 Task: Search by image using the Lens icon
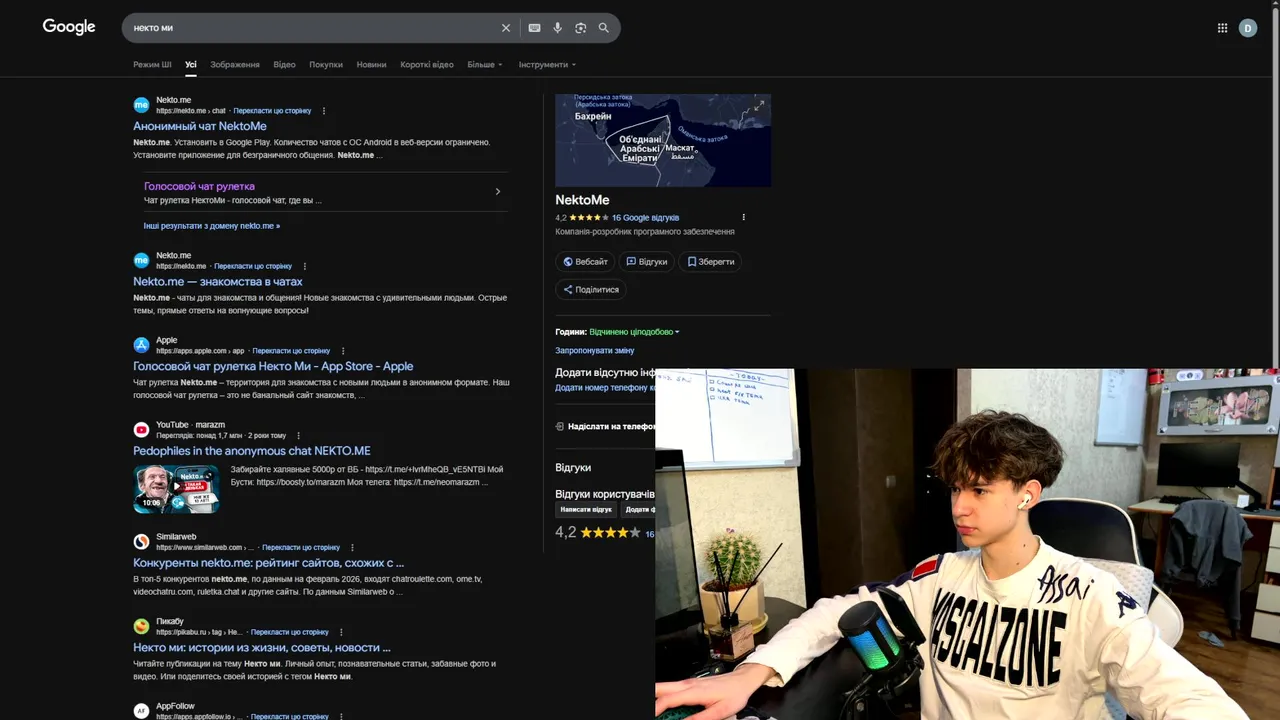pyautogui.click(x=580, y=28)
